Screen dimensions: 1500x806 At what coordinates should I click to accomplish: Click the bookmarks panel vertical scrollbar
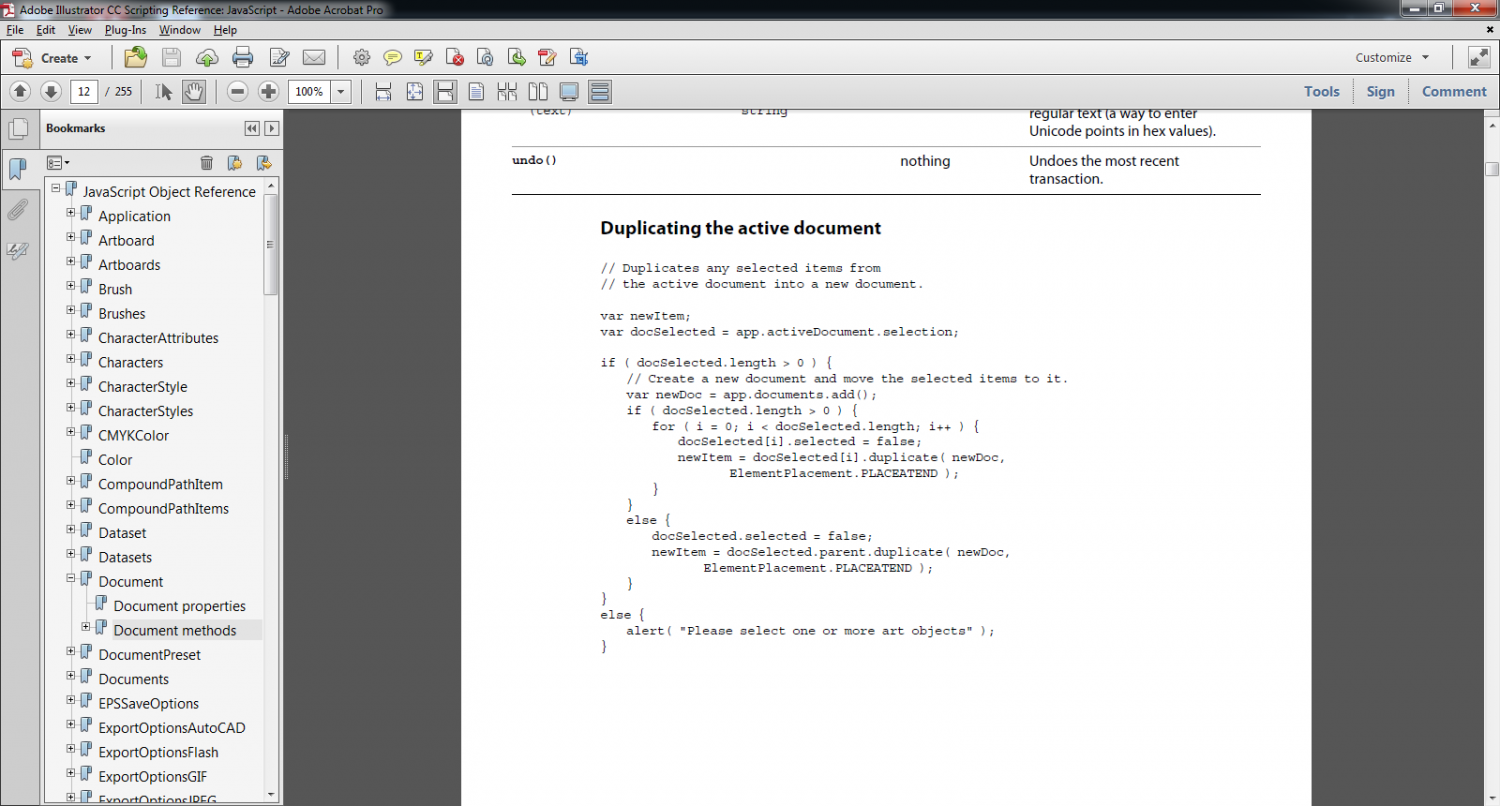coord(271,489)
